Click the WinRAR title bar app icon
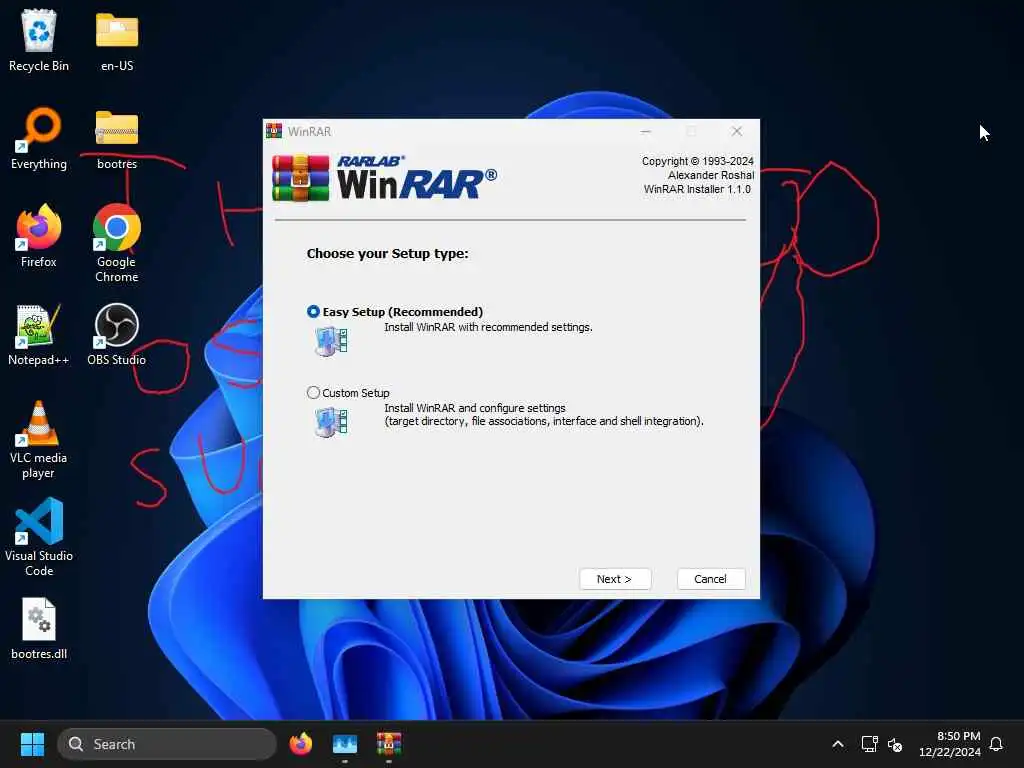This screenshot has width=1024, height=768. pyautogui.click(x=274, y=131)
